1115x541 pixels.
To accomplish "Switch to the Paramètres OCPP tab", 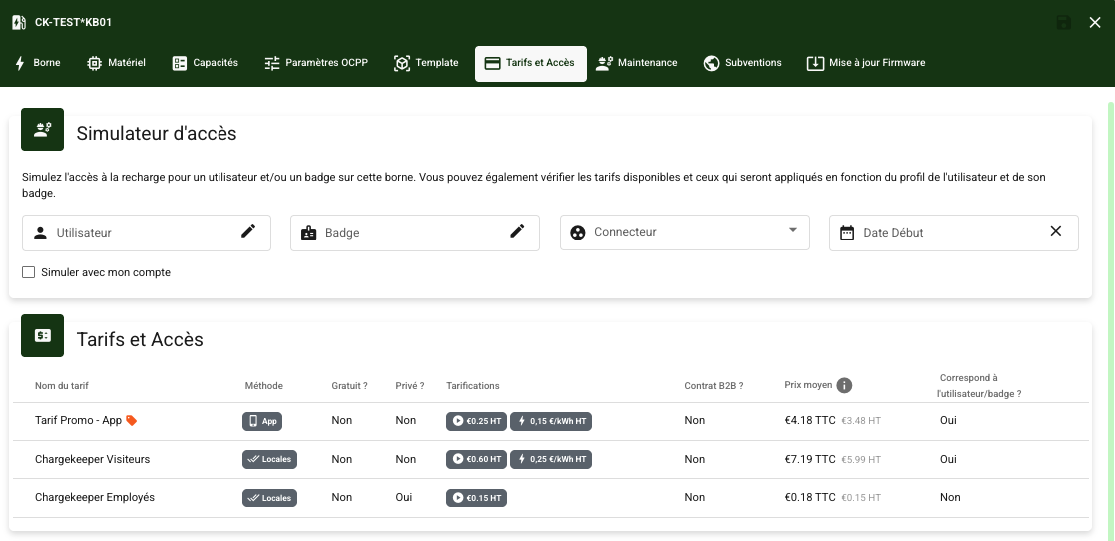I will 316,63.
